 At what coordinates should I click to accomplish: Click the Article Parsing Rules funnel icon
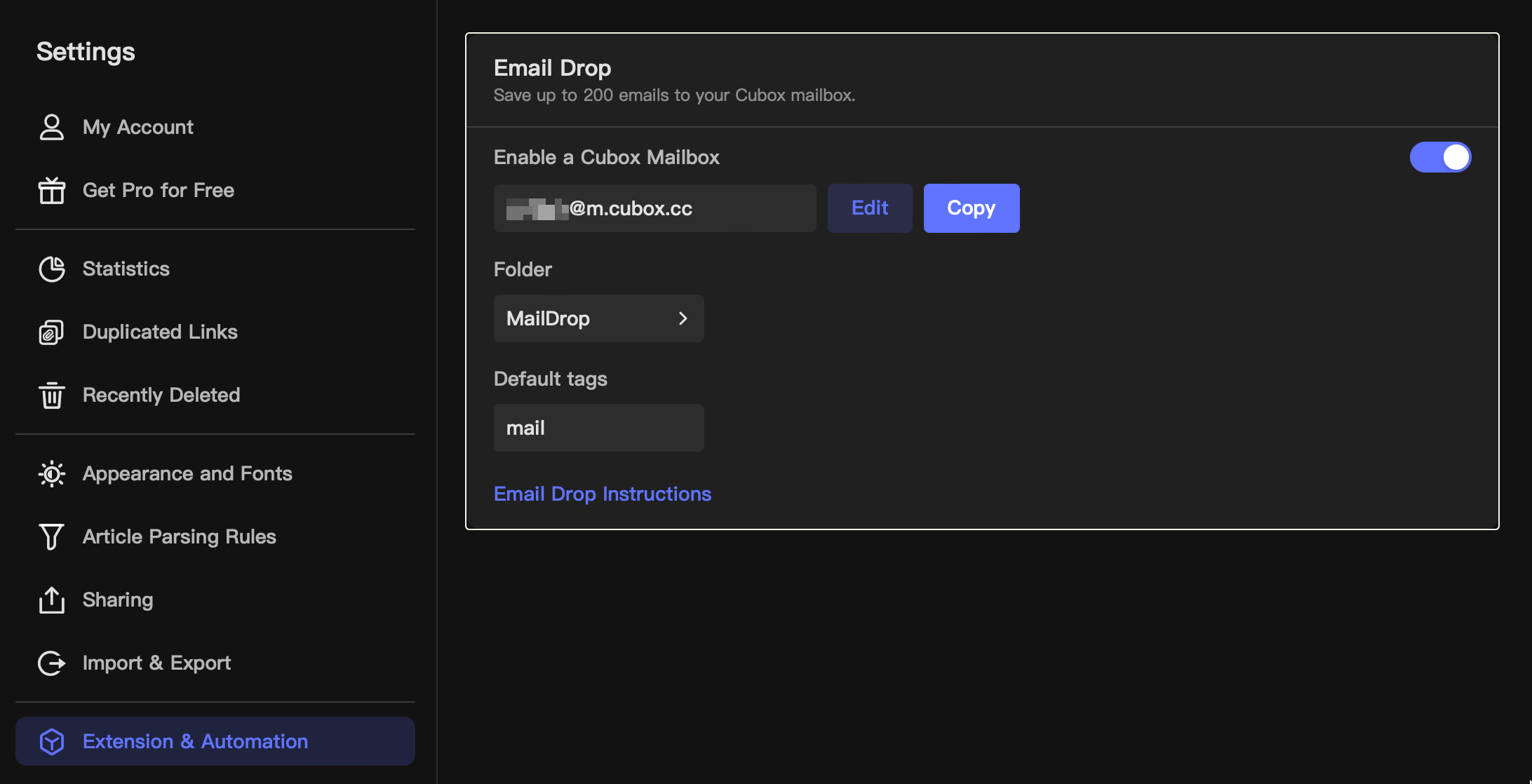click(51, 536)
